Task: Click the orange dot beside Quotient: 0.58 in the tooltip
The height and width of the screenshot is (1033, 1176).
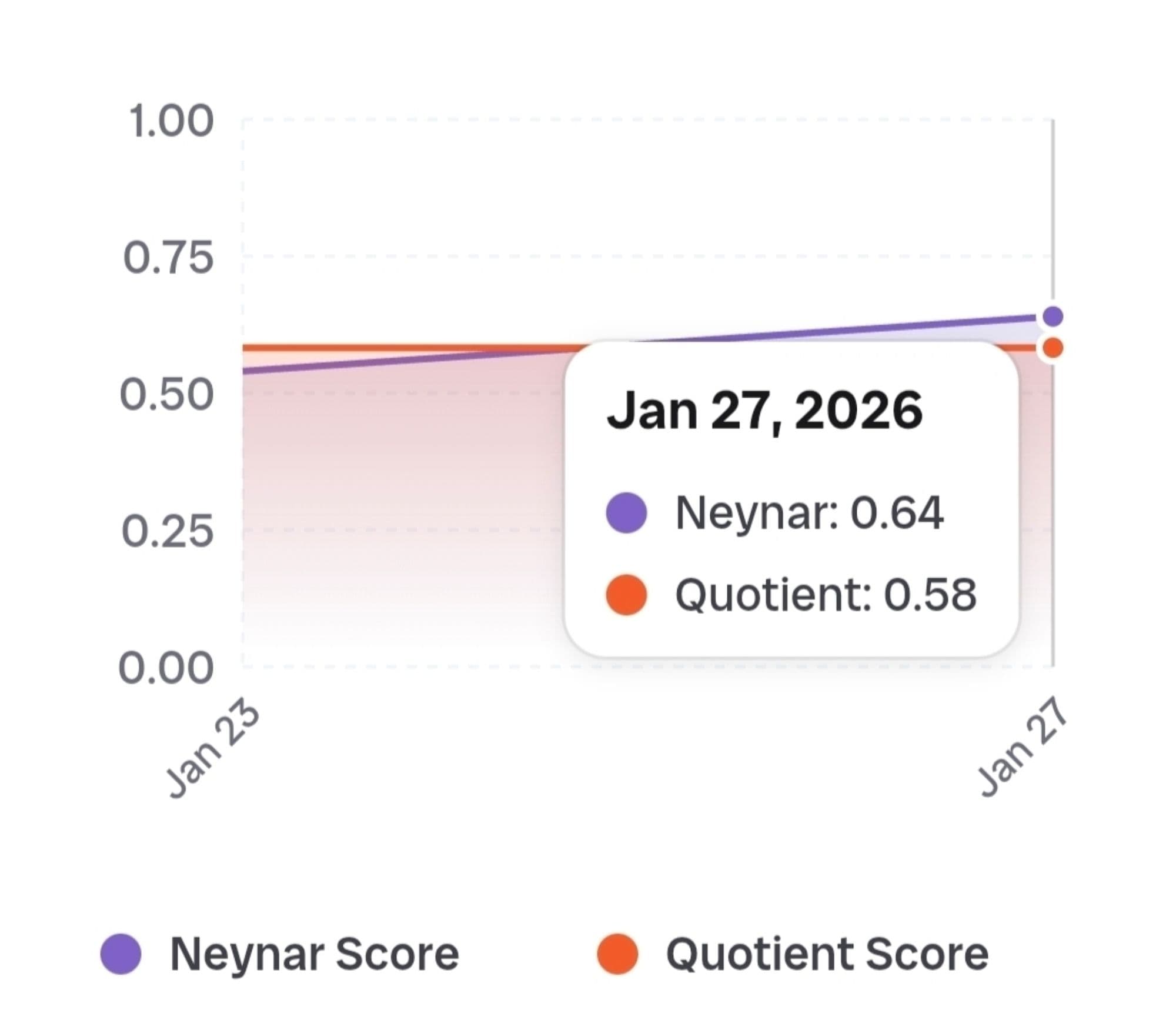Action: [x=626, y=594]
